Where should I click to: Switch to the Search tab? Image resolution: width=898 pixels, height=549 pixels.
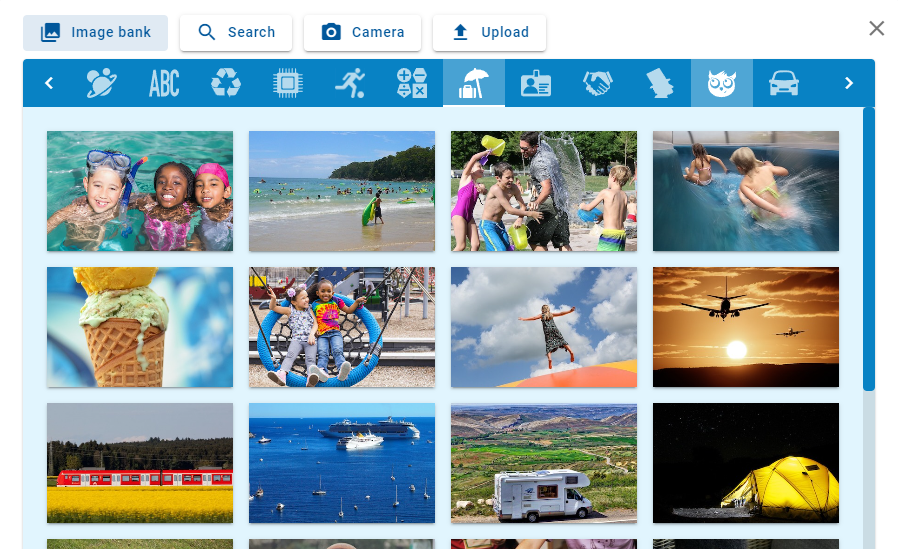236,33
